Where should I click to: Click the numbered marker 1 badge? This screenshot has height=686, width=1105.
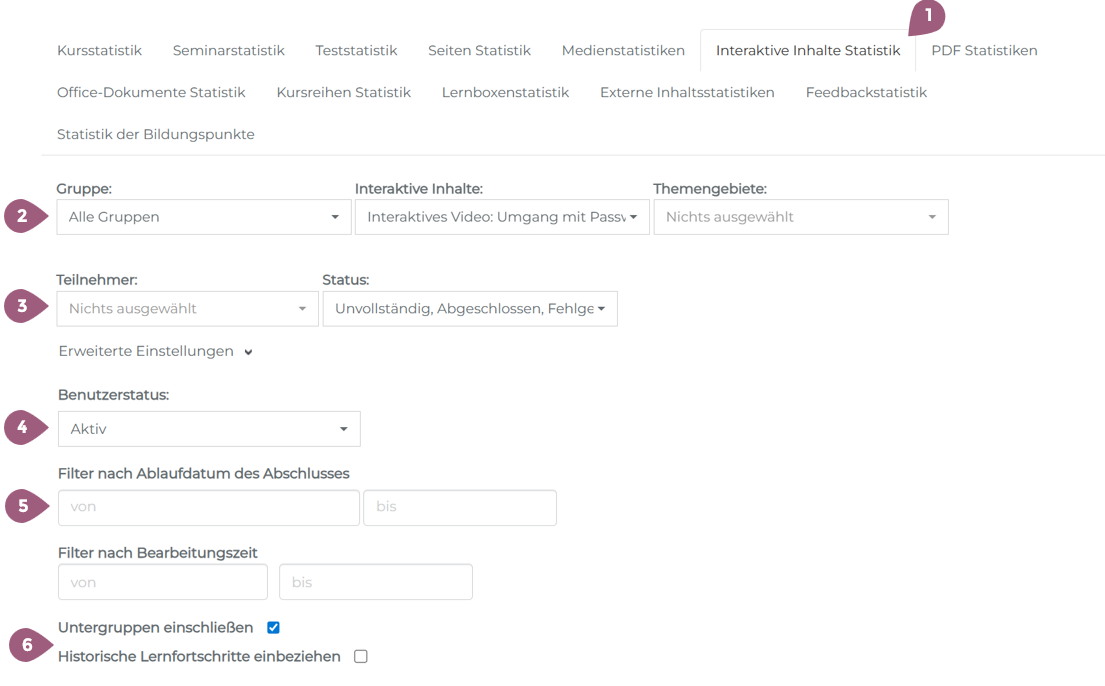coord(928,16)
